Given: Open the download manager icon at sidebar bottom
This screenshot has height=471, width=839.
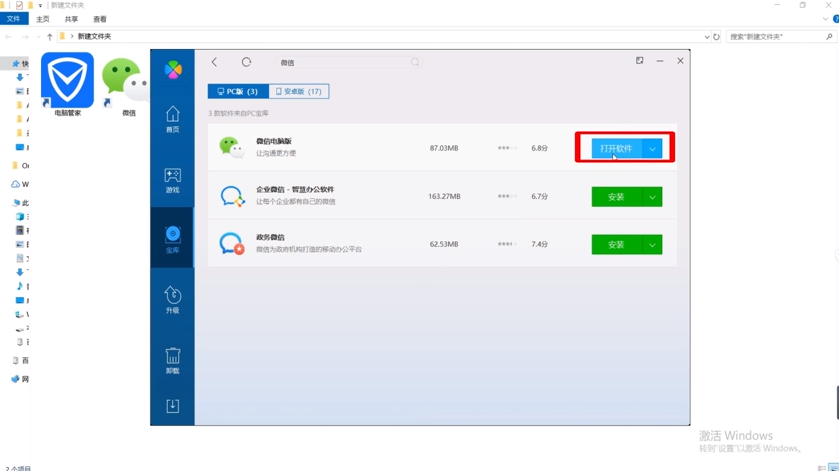Looking at the screenshot, I should [172, 406].
